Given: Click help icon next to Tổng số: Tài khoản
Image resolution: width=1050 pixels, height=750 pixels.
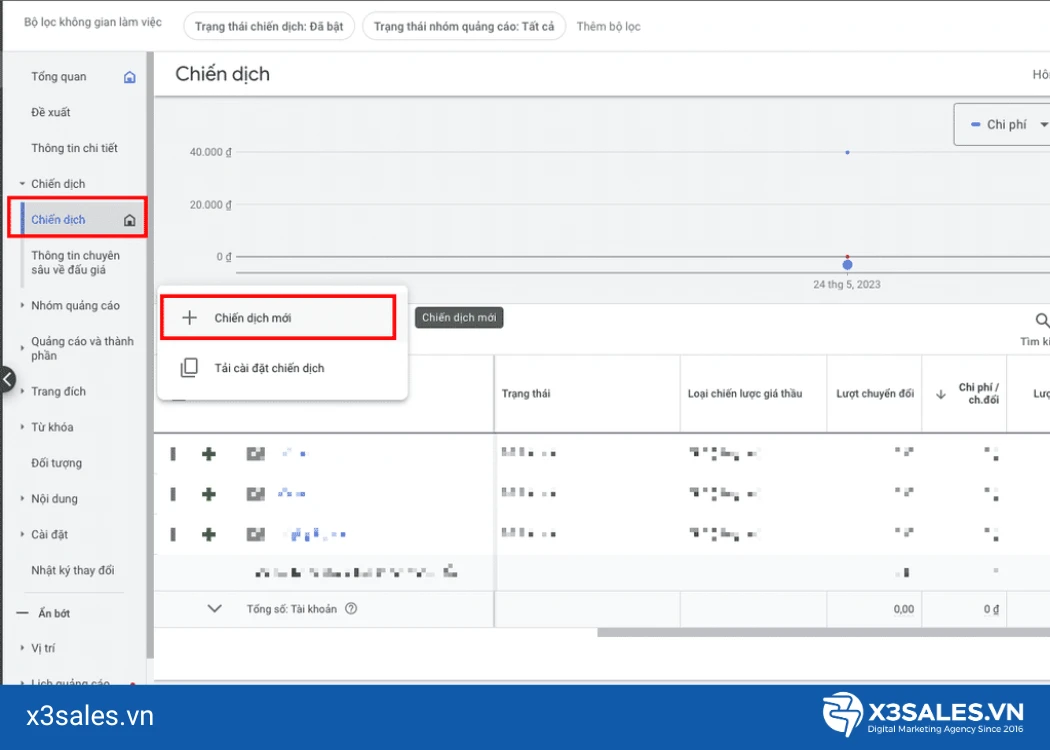Looking at the screenshot, I should click(x=351, y=609).
